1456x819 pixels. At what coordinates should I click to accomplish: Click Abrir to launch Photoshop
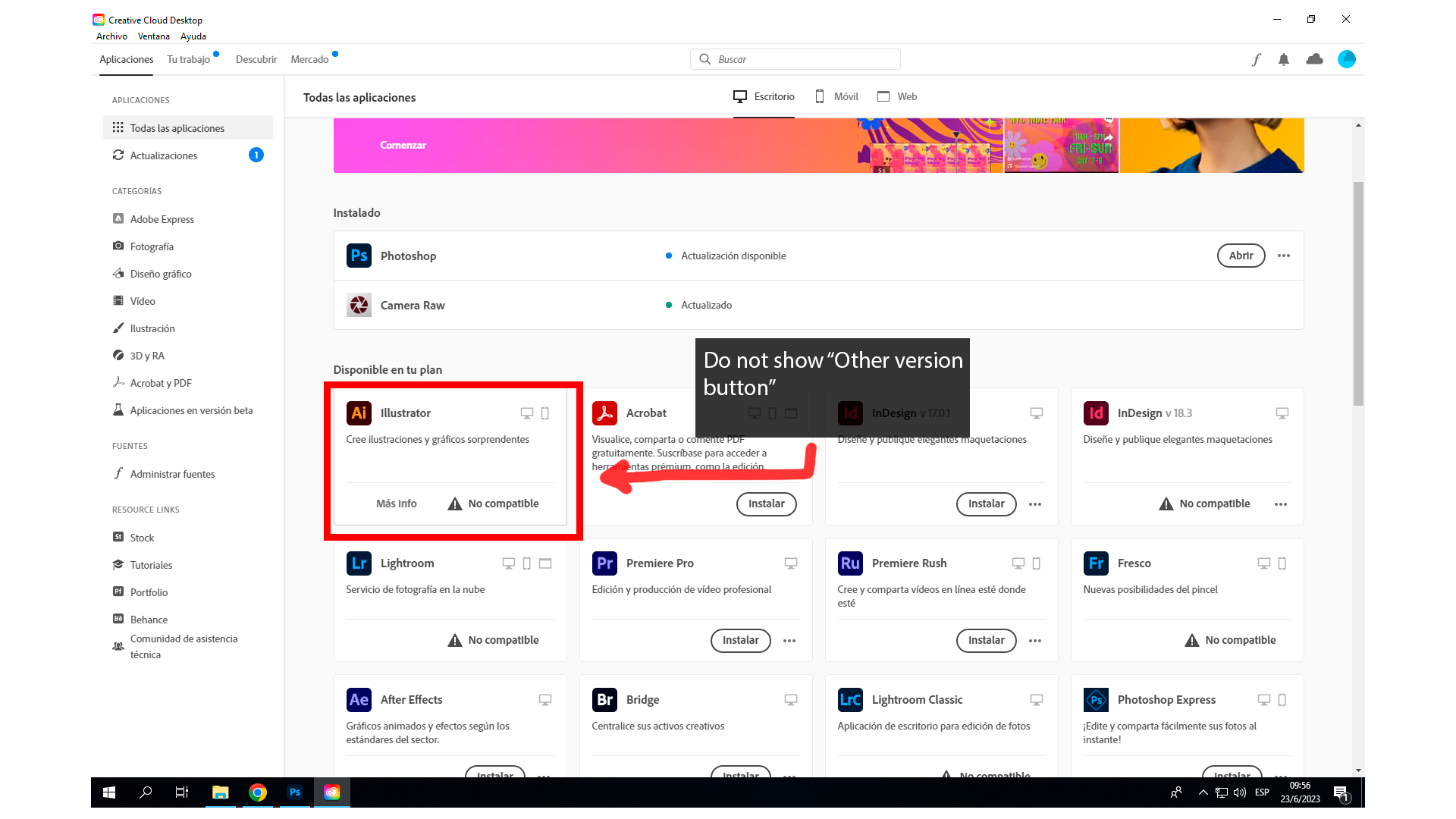click(1241, 256)
